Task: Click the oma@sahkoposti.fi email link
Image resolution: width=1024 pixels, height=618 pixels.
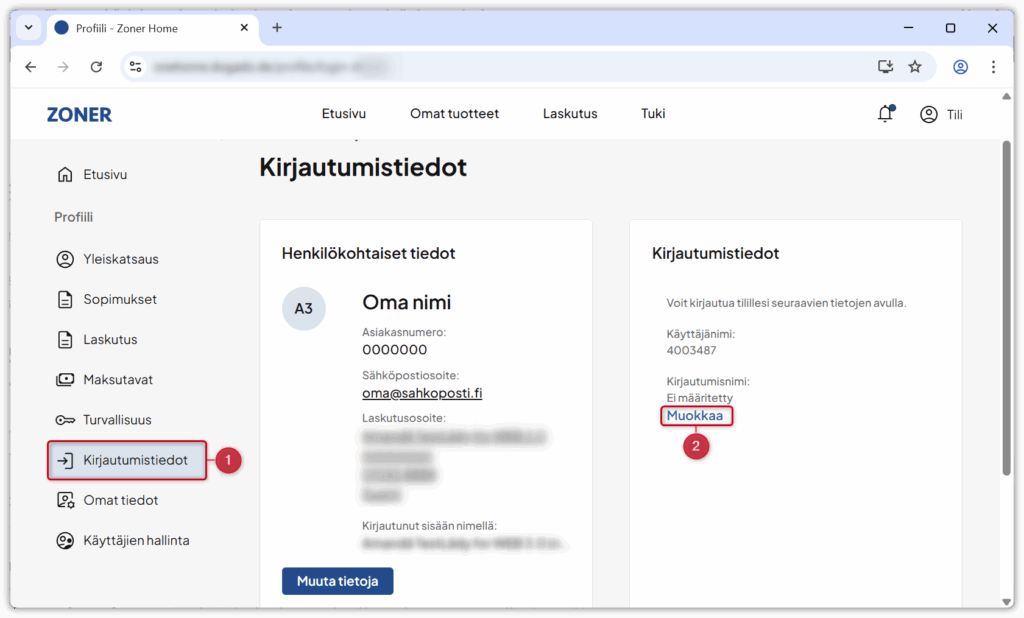Action: [422, 393]
